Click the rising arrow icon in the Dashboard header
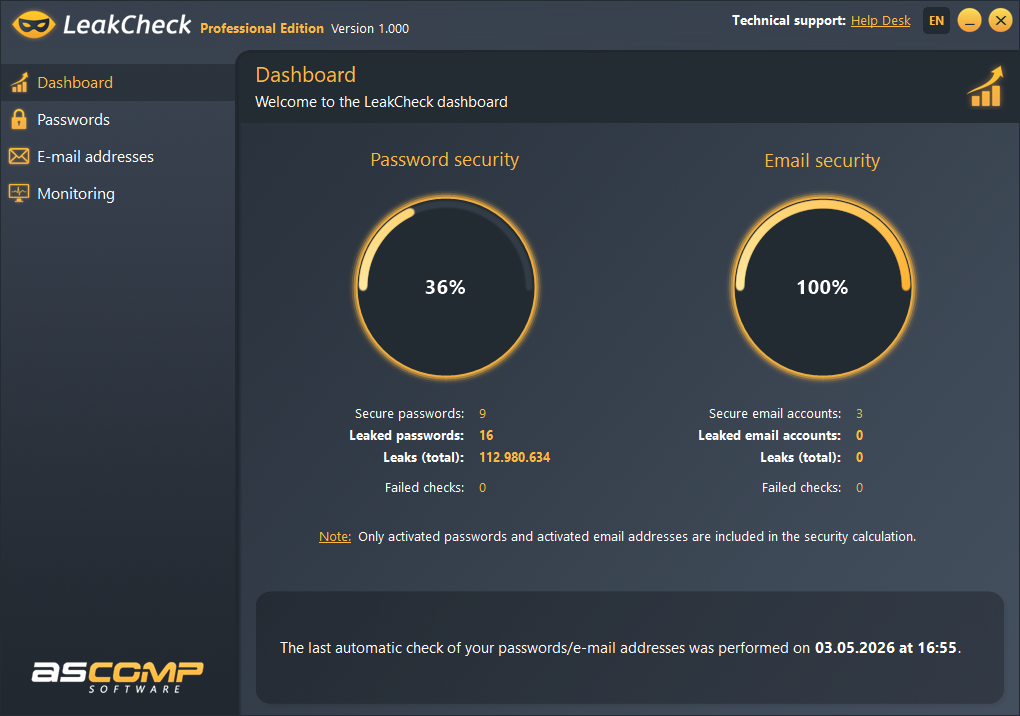The image size is (1020, 716). (x=984, y=88)
